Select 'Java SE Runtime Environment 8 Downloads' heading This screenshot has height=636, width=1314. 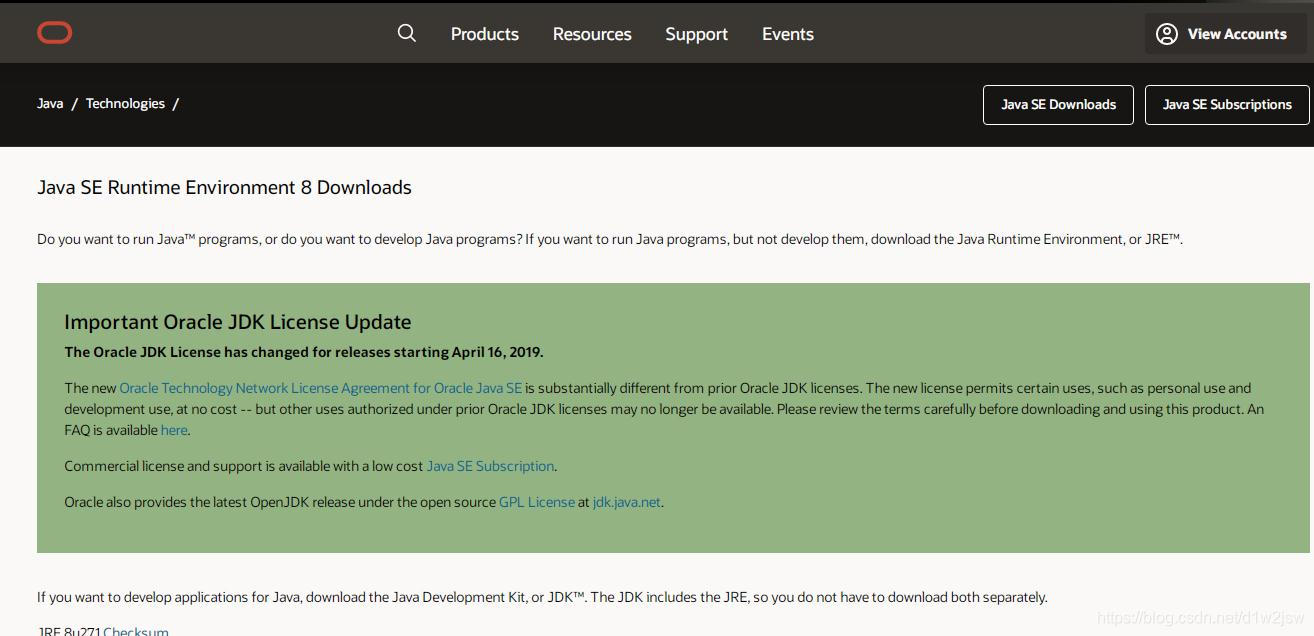point(224,187)
